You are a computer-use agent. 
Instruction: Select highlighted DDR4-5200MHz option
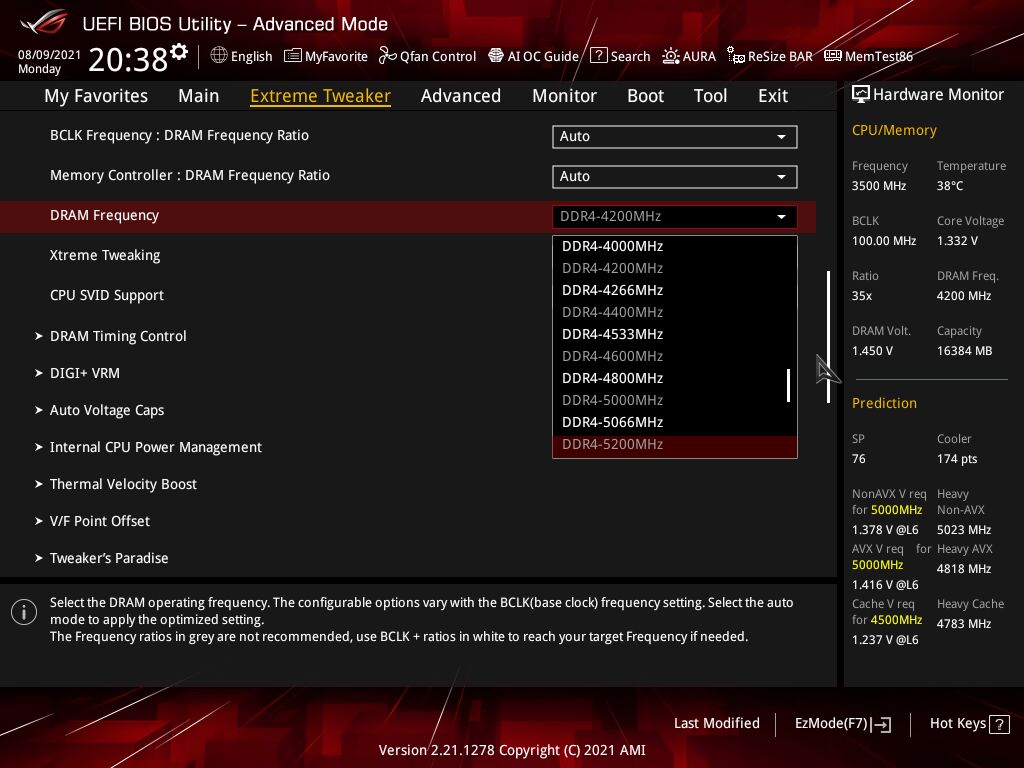pos(675,445)
